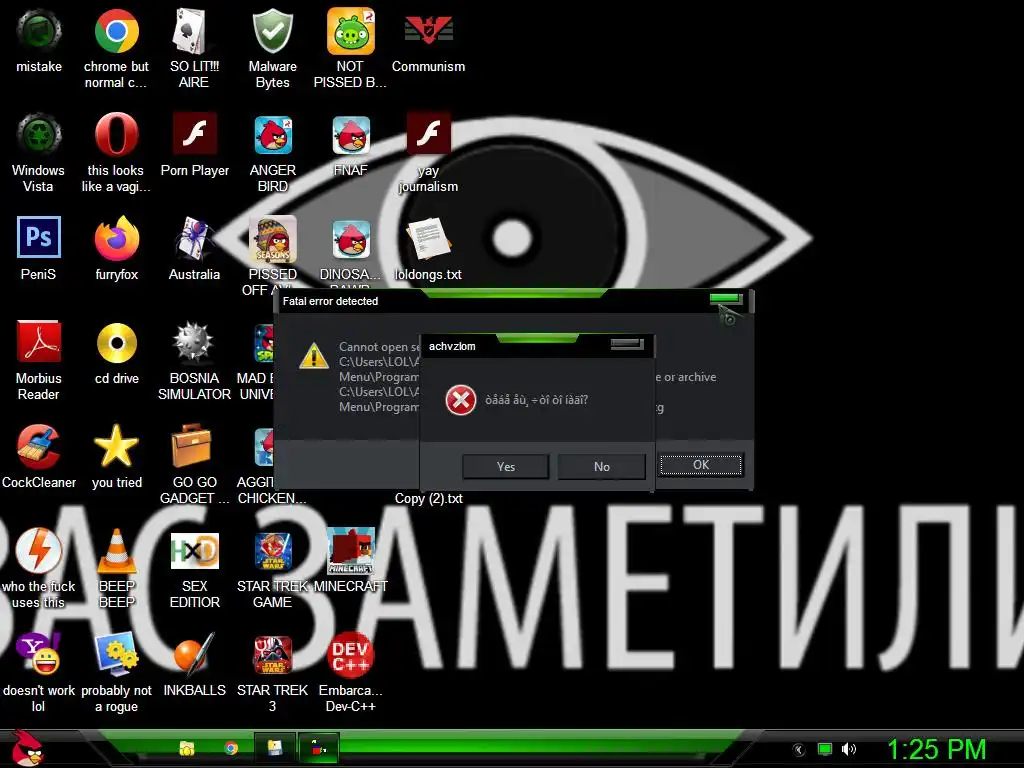Select the 'DINOSA...' red bird icon
Image resolution: width=1024 pixels, height=768 pixels.
tap(351, 239)
